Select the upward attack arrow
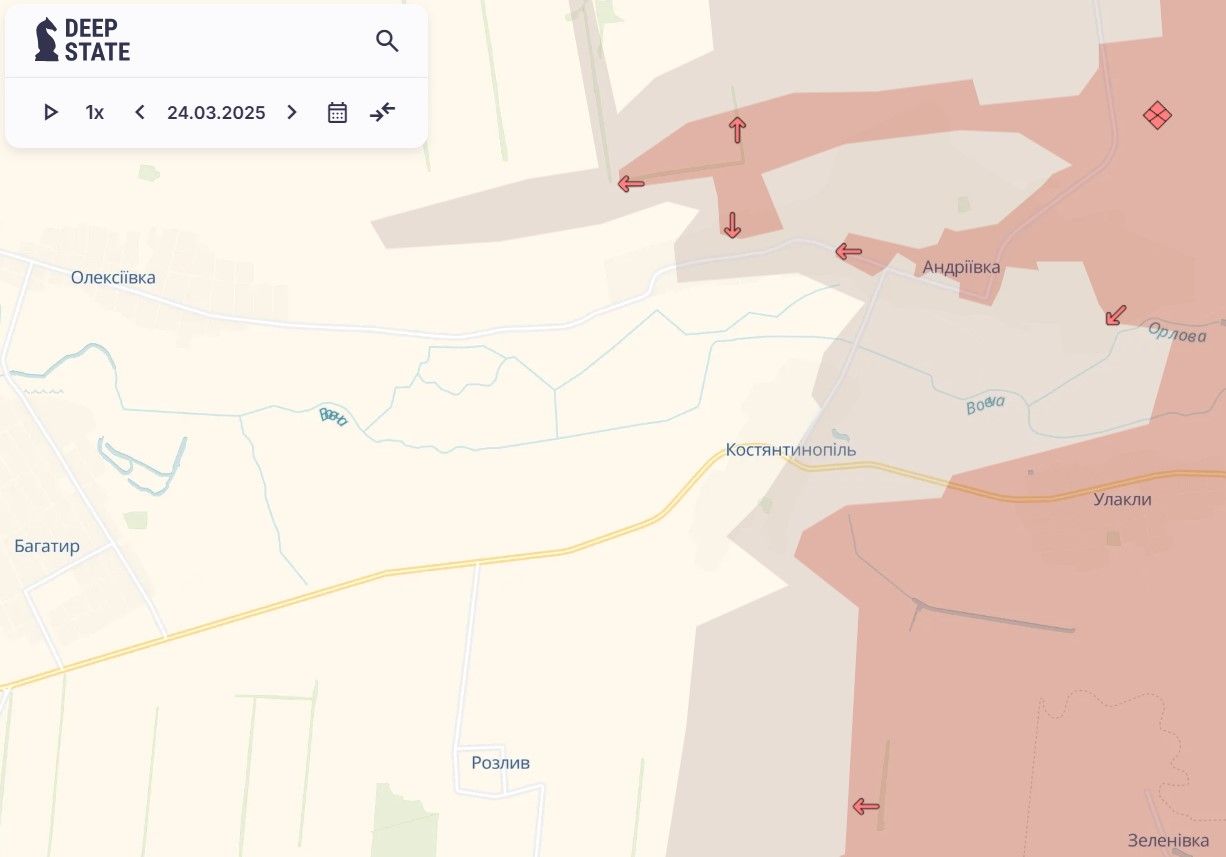Image resolution: width=1226 pixels, height=857 pixels. tap(737, 130)
